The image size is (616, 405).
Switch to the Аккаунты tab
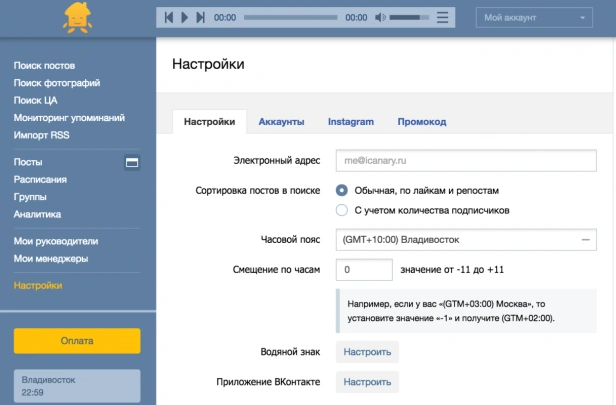(281, 122)
